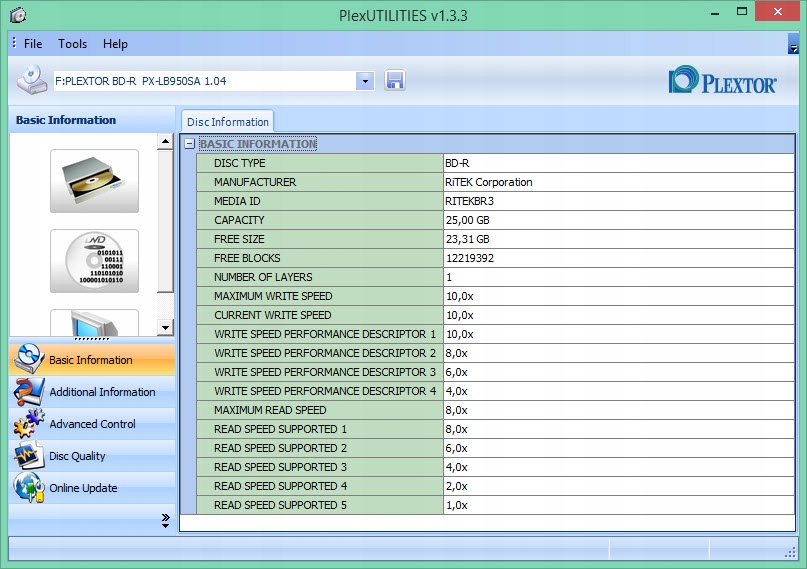Screen dimensions: 807x569
Task: Open the File menu
Action: point(33,44)
